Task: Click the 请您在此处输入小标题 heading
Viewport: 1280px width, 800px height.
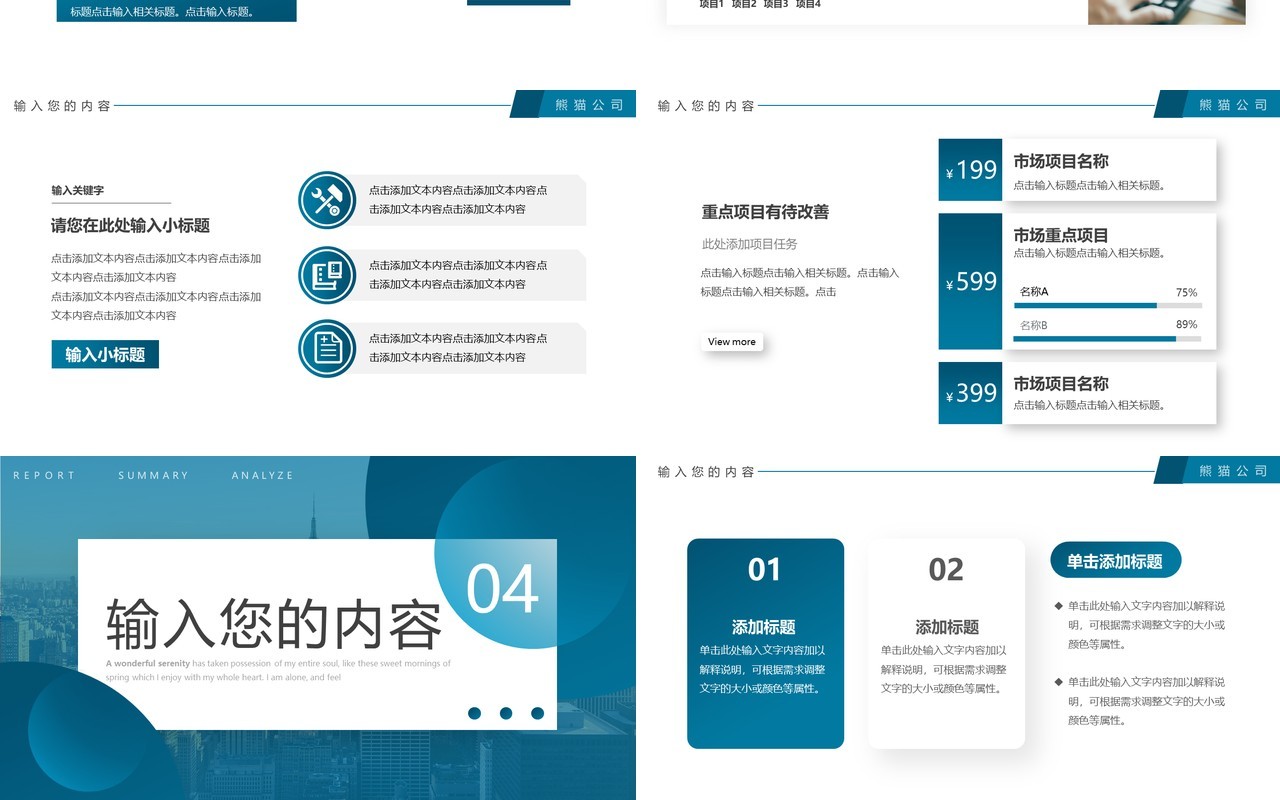Action: coord(131,225)
